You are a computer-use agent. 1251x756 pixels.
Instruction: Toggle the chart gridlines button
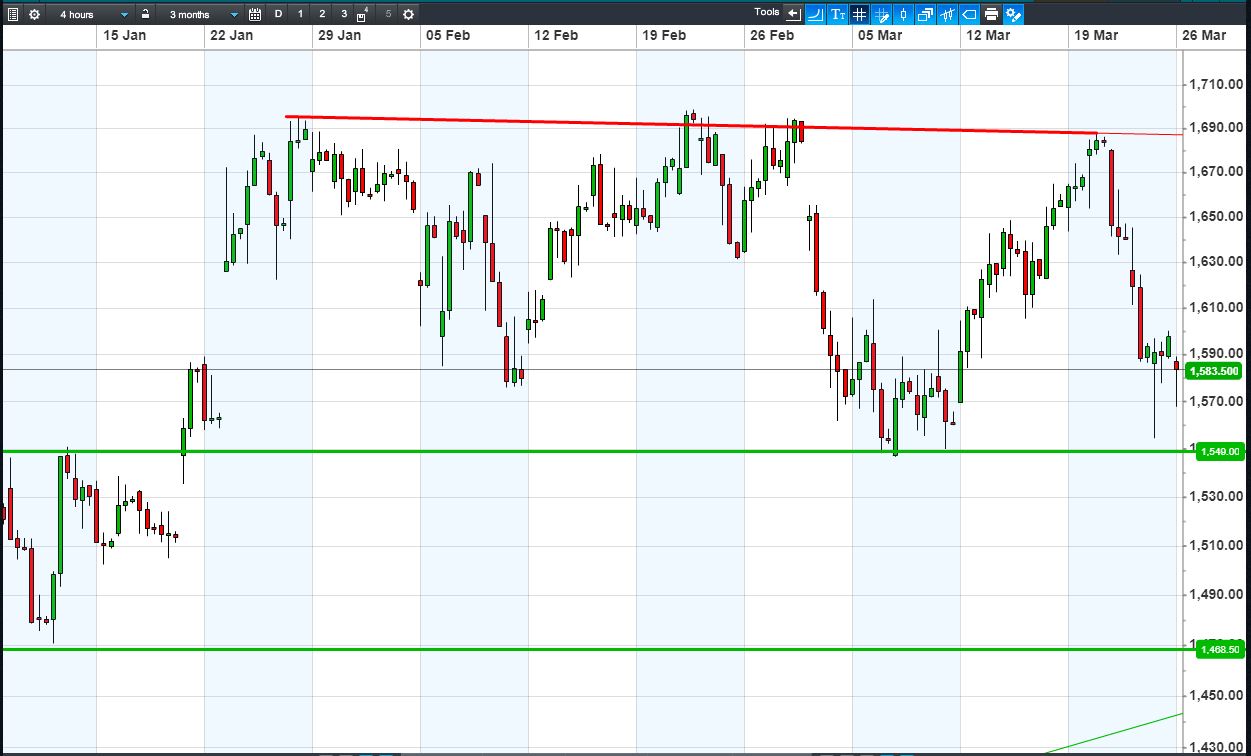(x=860, y=14)
